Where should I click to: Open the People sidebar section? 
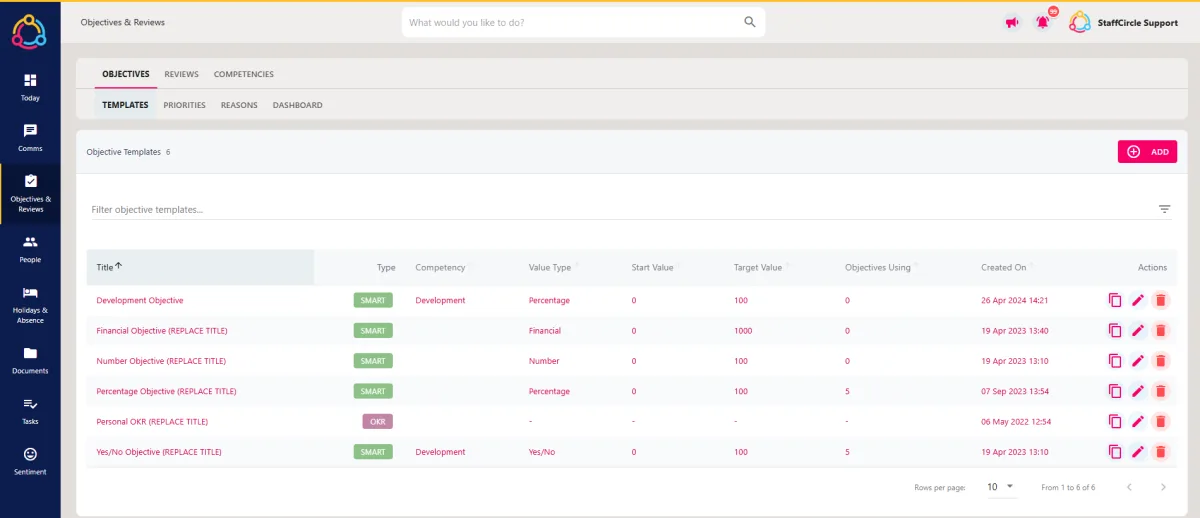(x=30, y=249)
